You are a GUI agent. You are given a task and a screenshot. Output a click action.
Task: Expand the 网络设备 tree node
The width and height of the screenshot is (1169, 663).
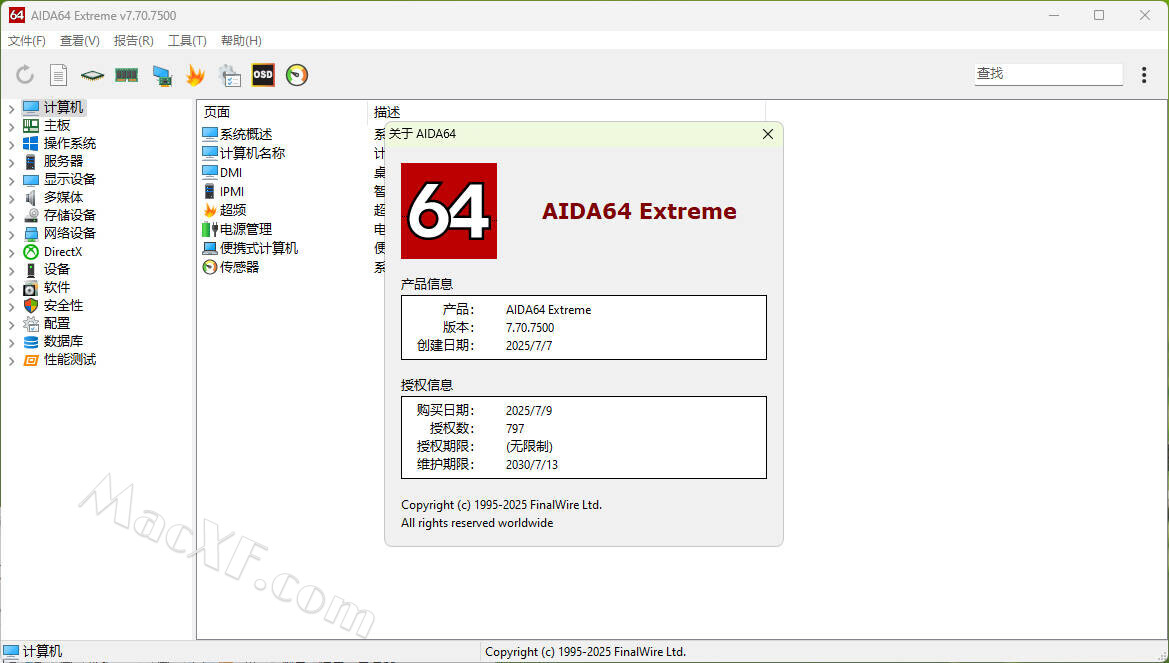11,233
